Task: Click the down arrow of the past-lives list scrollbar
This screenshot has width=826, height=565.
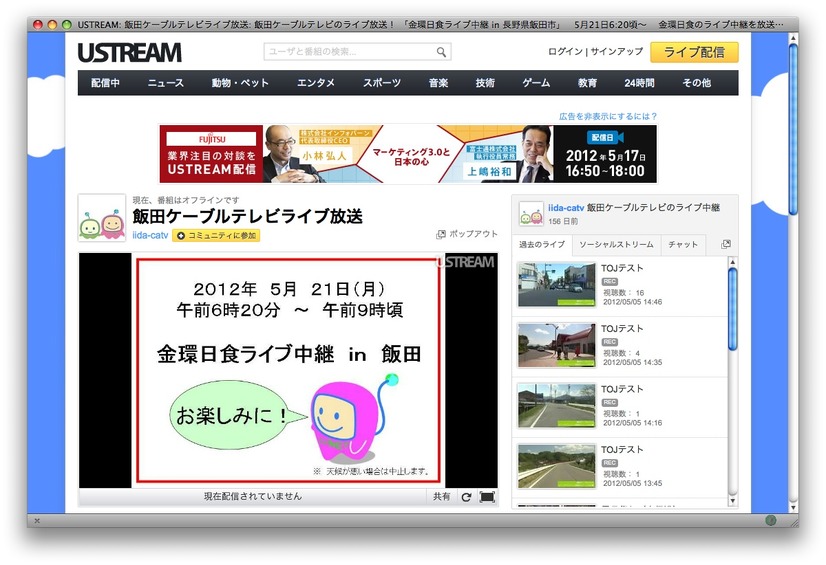Action: pos(732,501)
